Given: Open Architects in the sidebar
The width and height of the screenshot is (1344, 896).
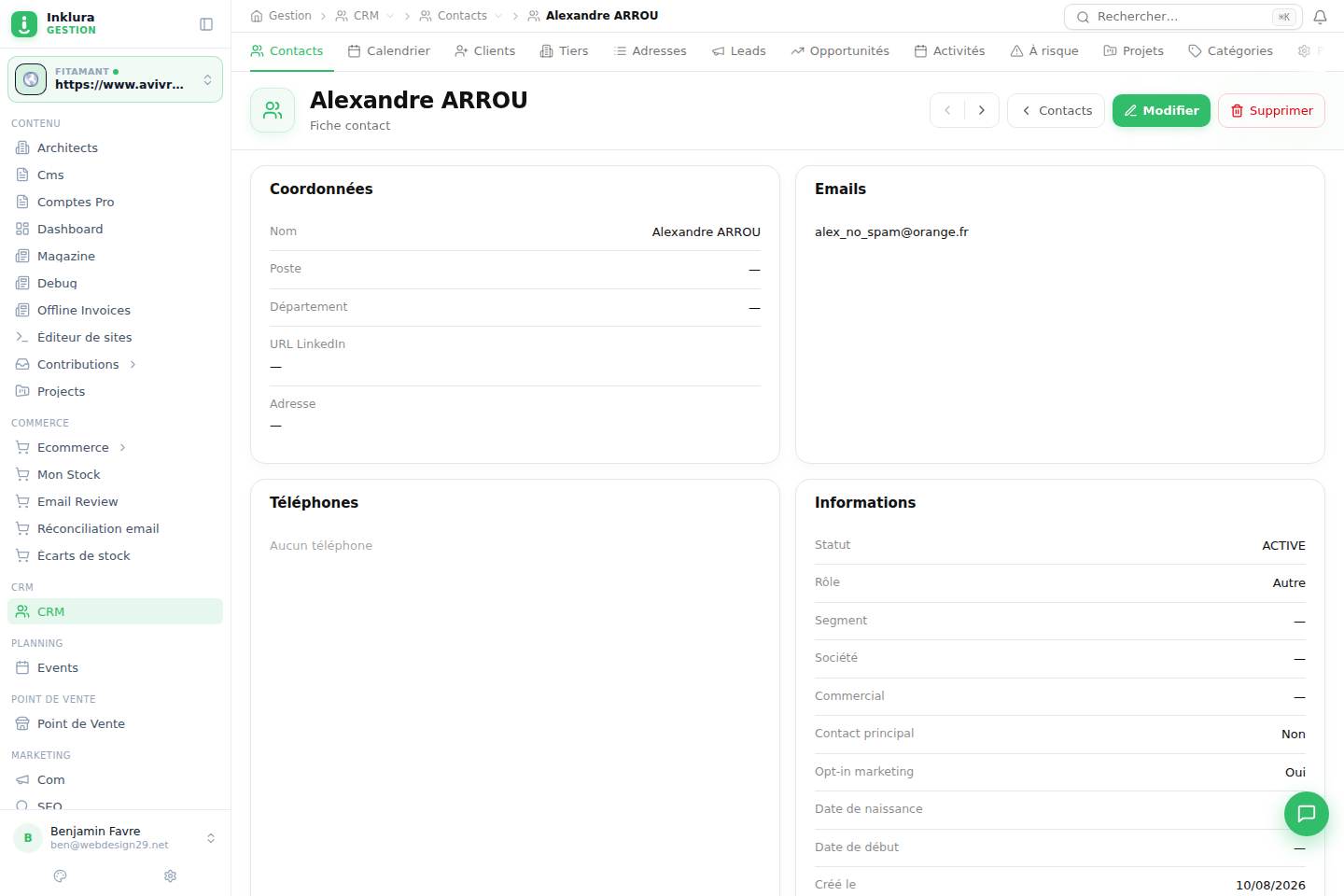Looking at the screenshot, I should click(x=116, y=147).
